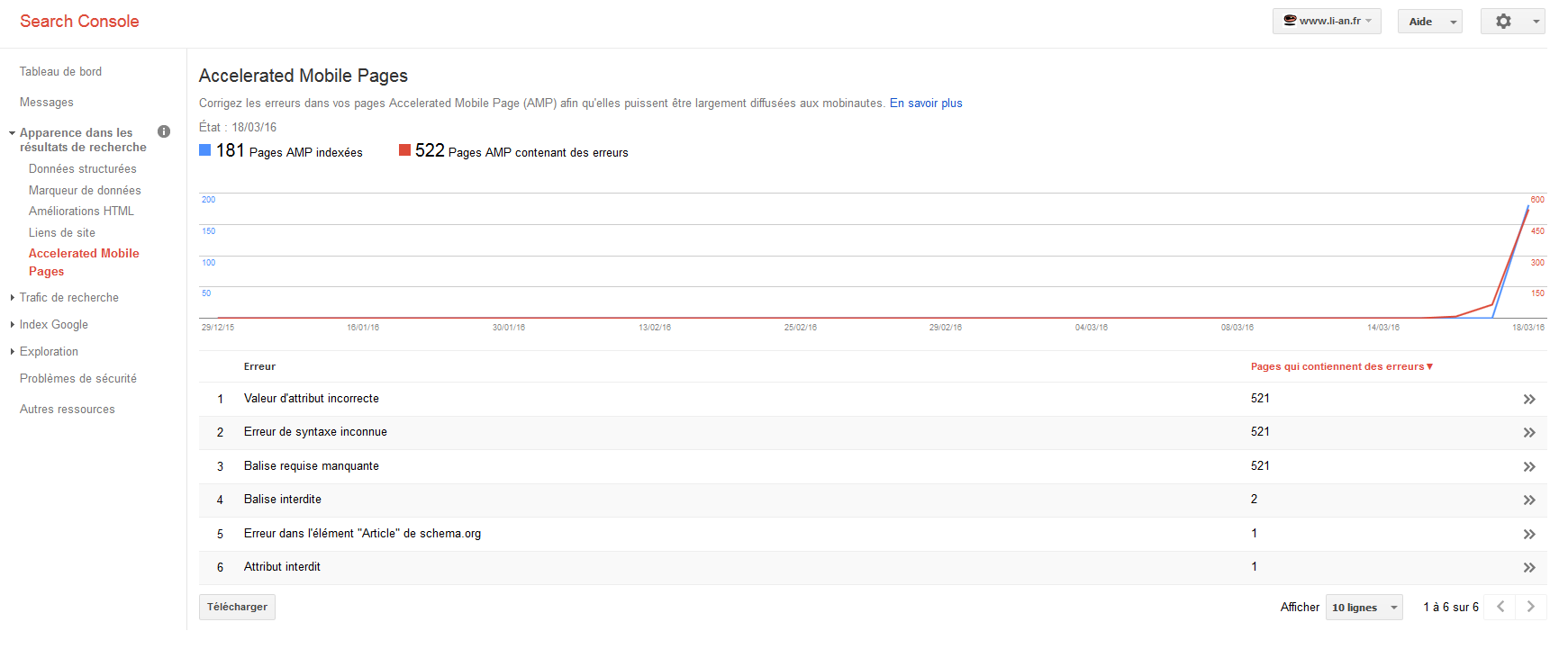Open details arrow for schema.org Article error

[1529, 534]
